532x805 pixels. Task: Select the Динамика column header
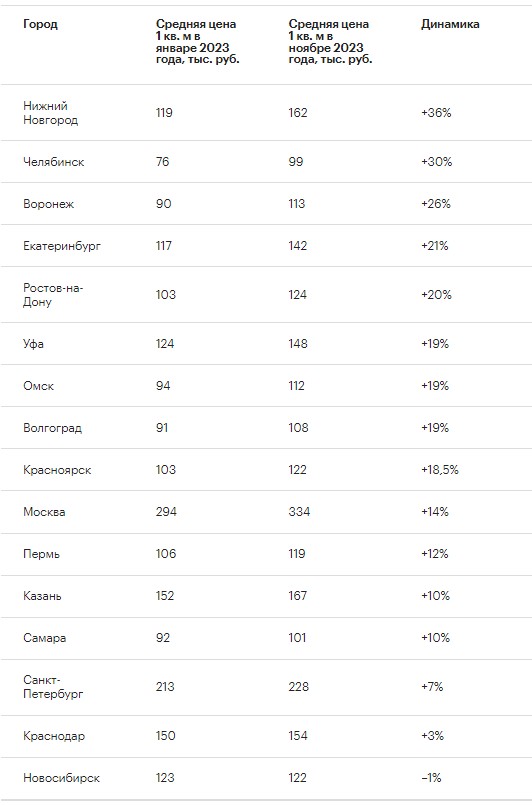coord(450,24)
